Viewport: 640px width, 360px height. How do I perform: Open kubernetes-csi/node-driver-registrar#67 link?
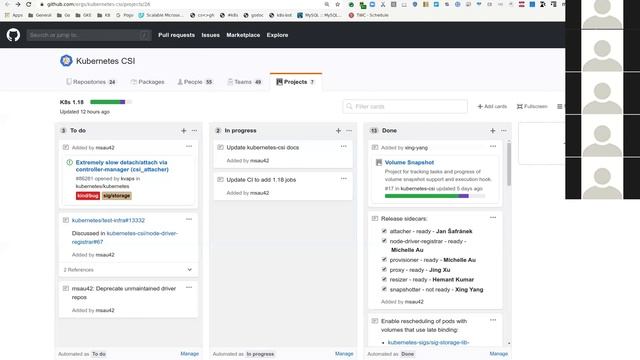(124, 238)
